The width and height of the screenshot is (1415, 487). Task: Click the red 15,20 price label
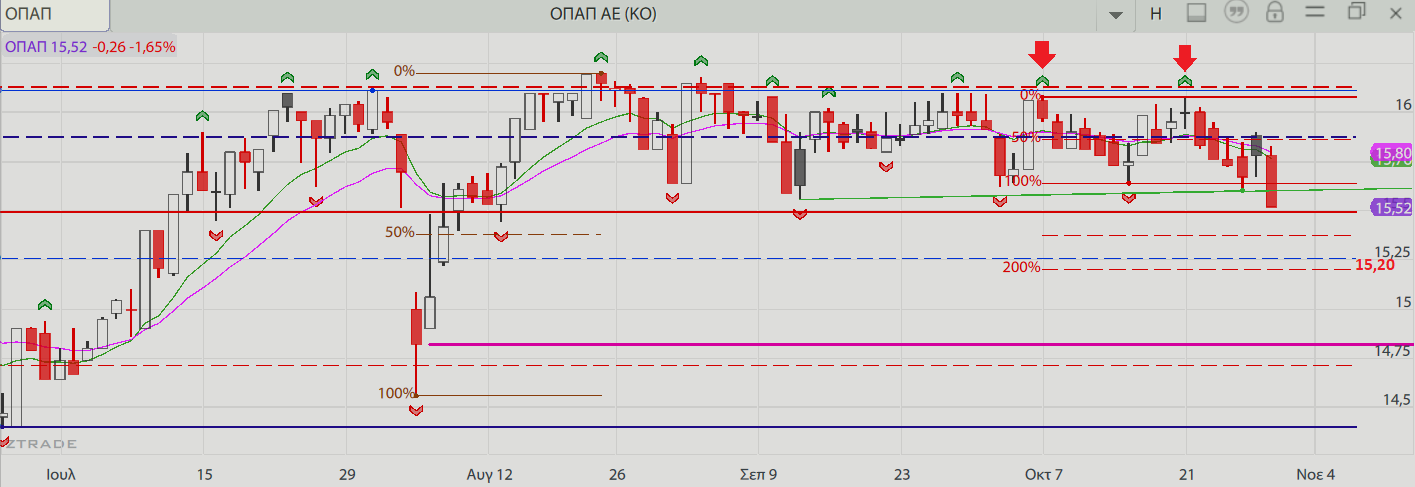click(x=1375, y=265)
